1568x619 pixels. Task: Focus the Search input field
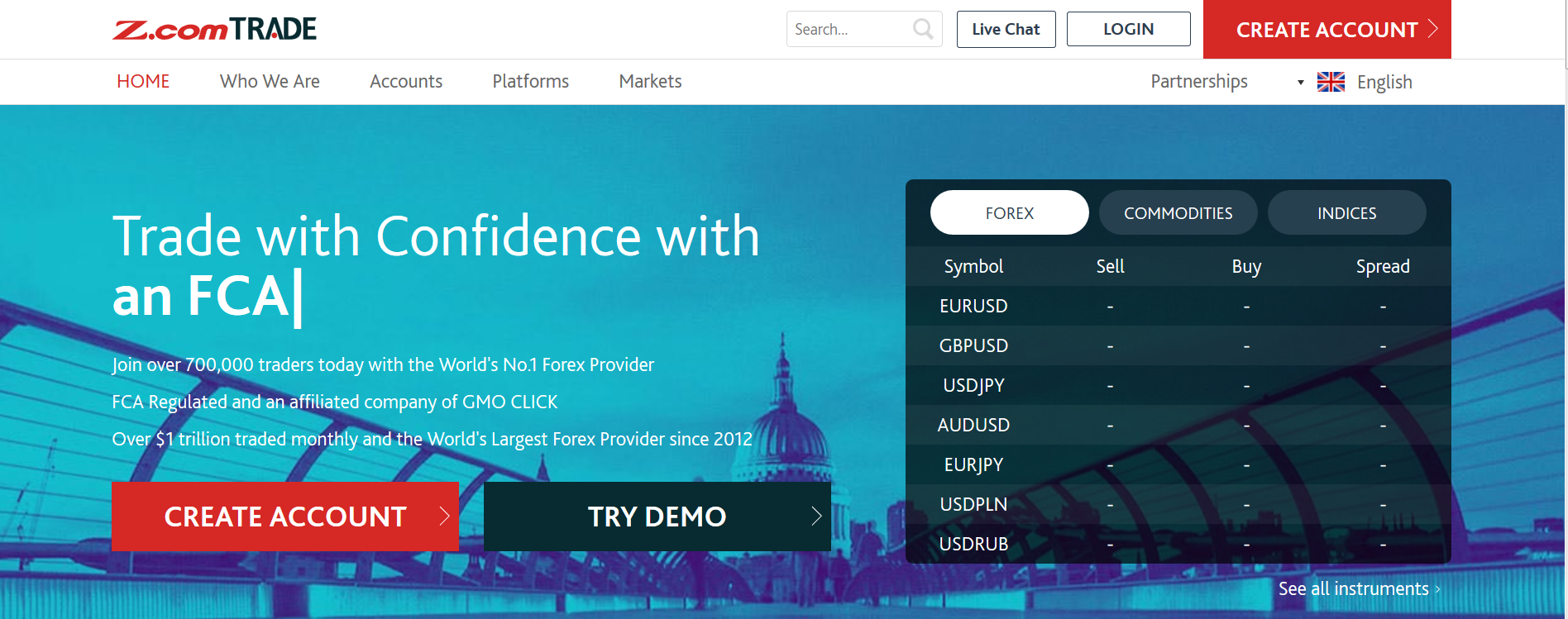[848, 30]
